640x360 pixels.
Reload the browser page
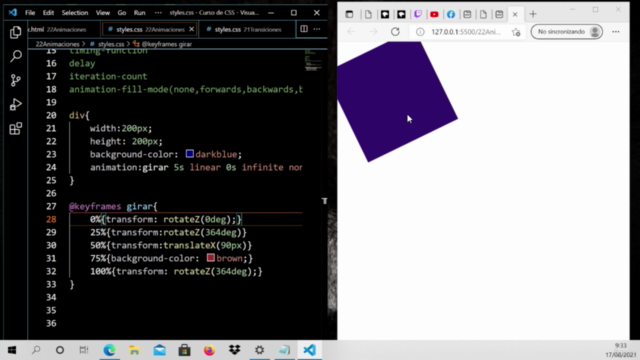click(395, 31)
